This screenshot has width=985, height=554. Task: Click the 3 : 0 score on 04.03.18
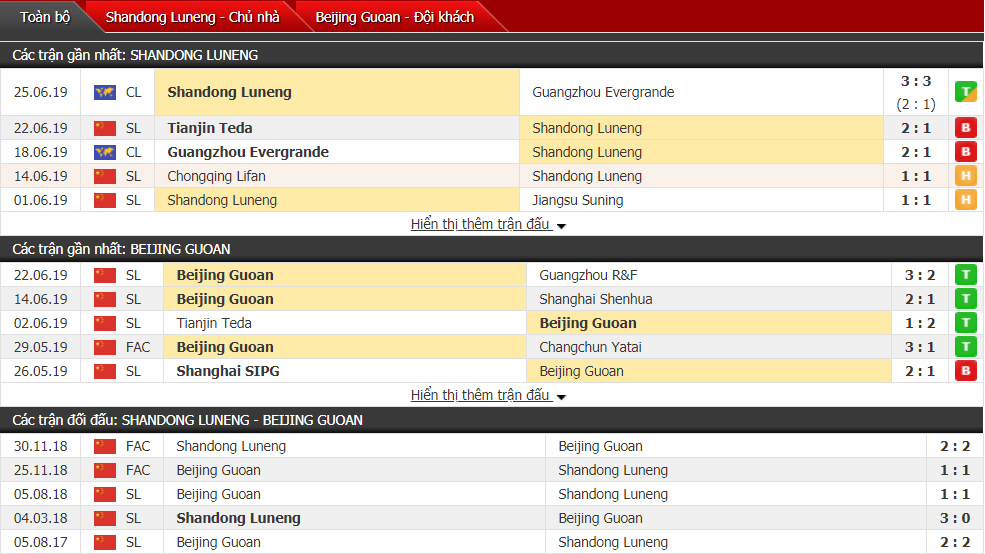(955, 518)
